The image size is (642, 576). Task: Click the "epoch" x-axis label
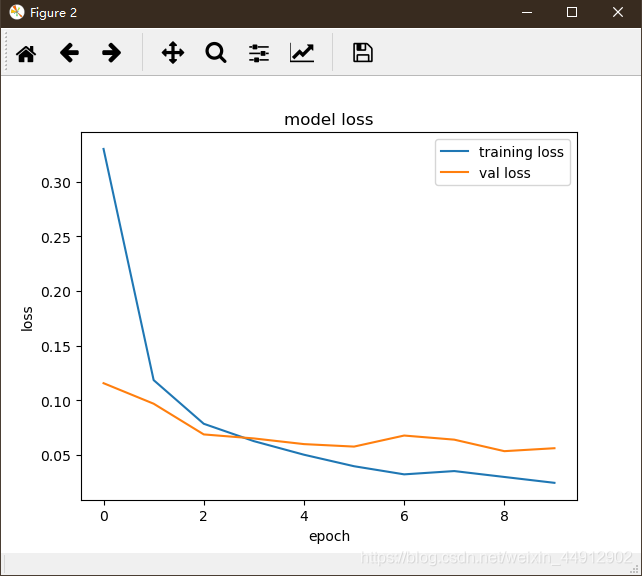329,536
